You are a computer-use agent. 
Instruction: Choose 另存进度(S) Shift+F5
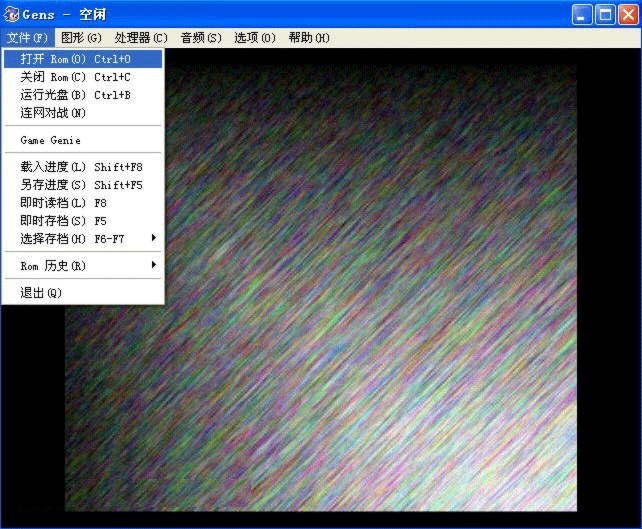83,185
